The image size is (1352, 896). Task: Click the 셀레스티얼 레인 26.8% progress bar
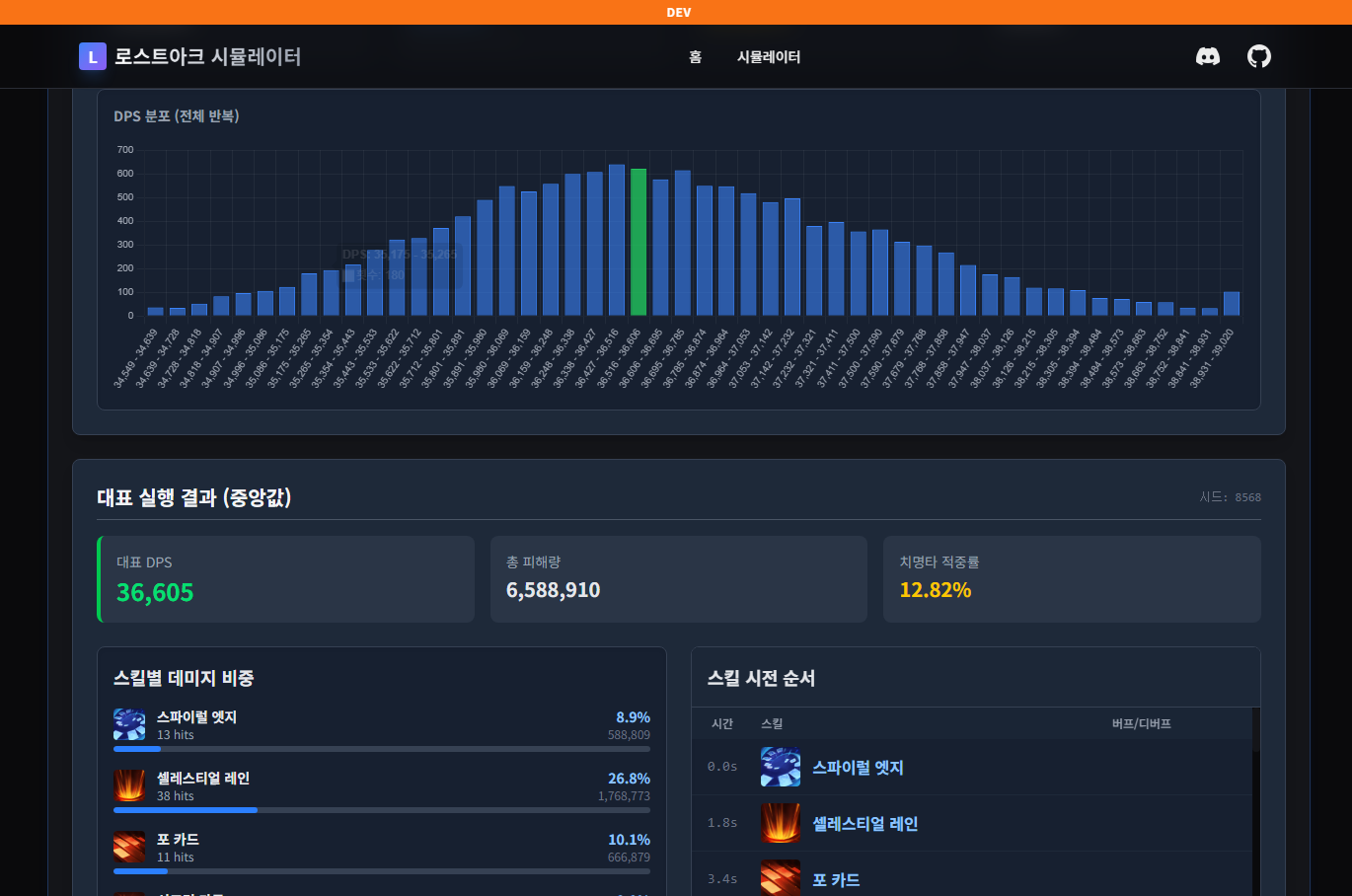coord(382,810)
